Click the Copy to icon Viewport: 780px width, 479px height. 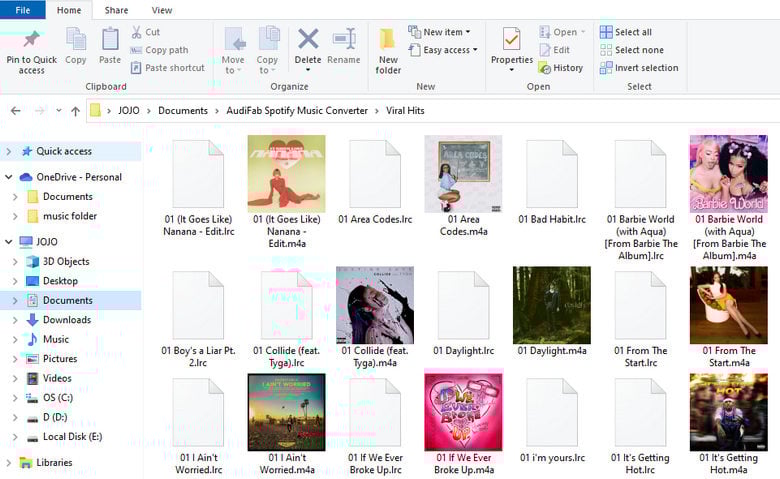269,38
